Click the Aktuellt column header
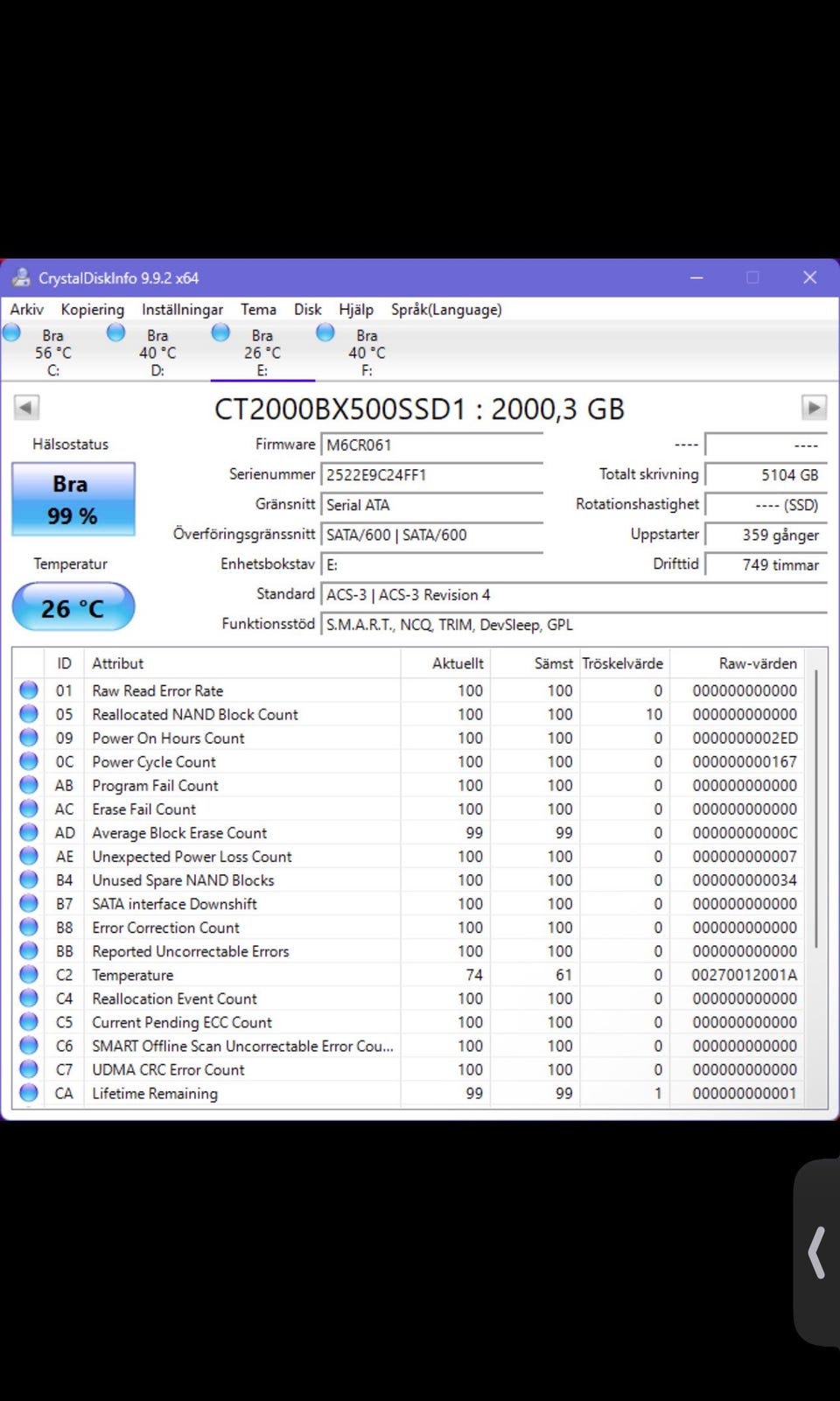Image resolution: width=840 pixels, height=1401 pixels. click(x=446, y=663)
